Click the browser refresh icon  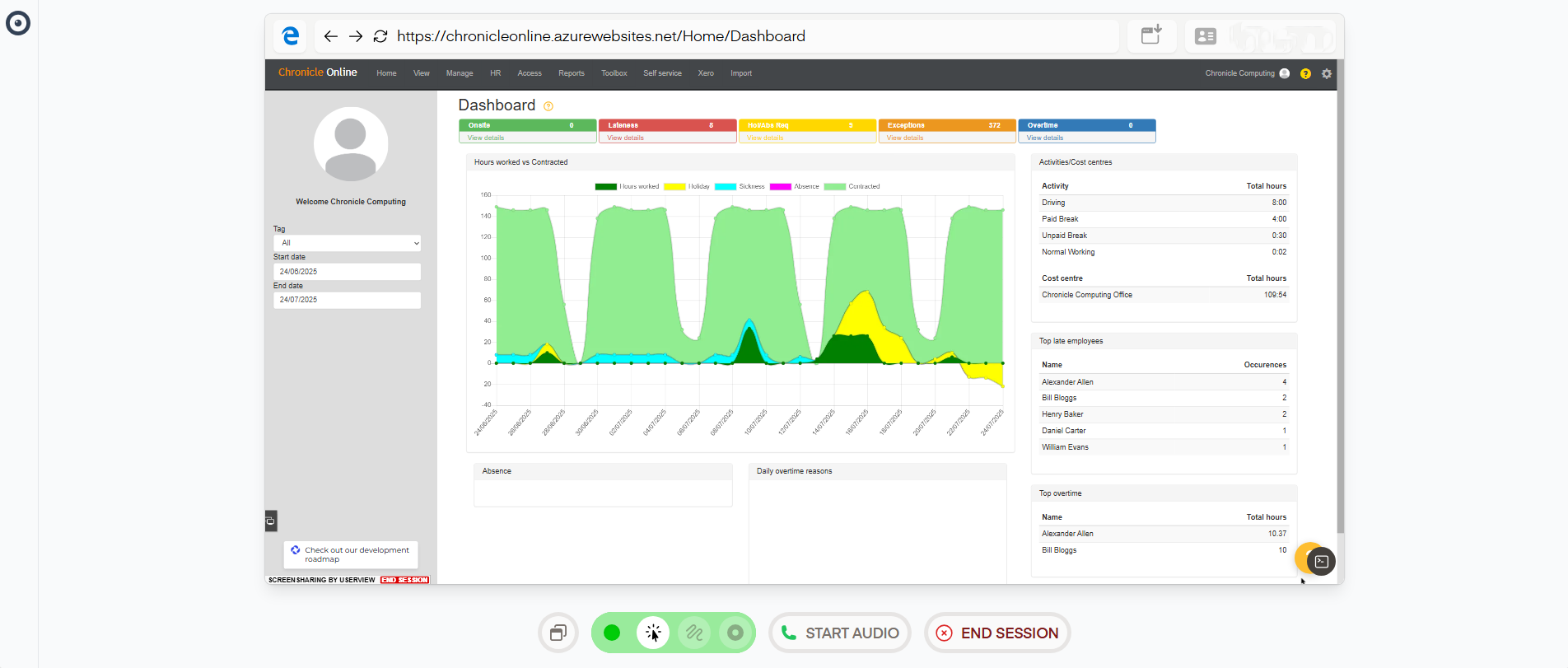pyautogui.click(x=380, y=36)
